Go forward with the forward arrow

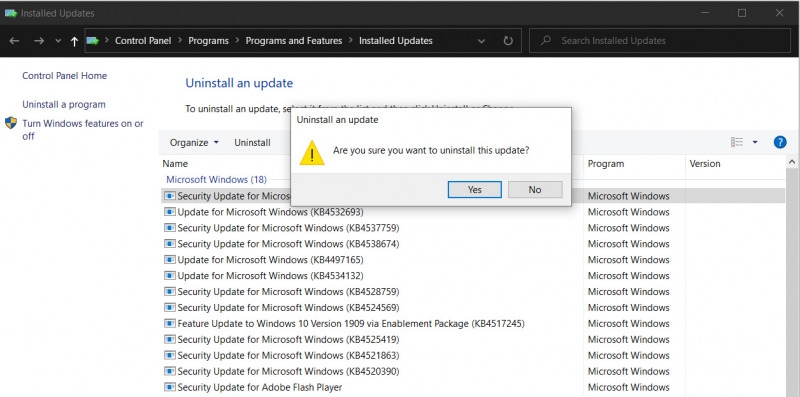[39, 41]
